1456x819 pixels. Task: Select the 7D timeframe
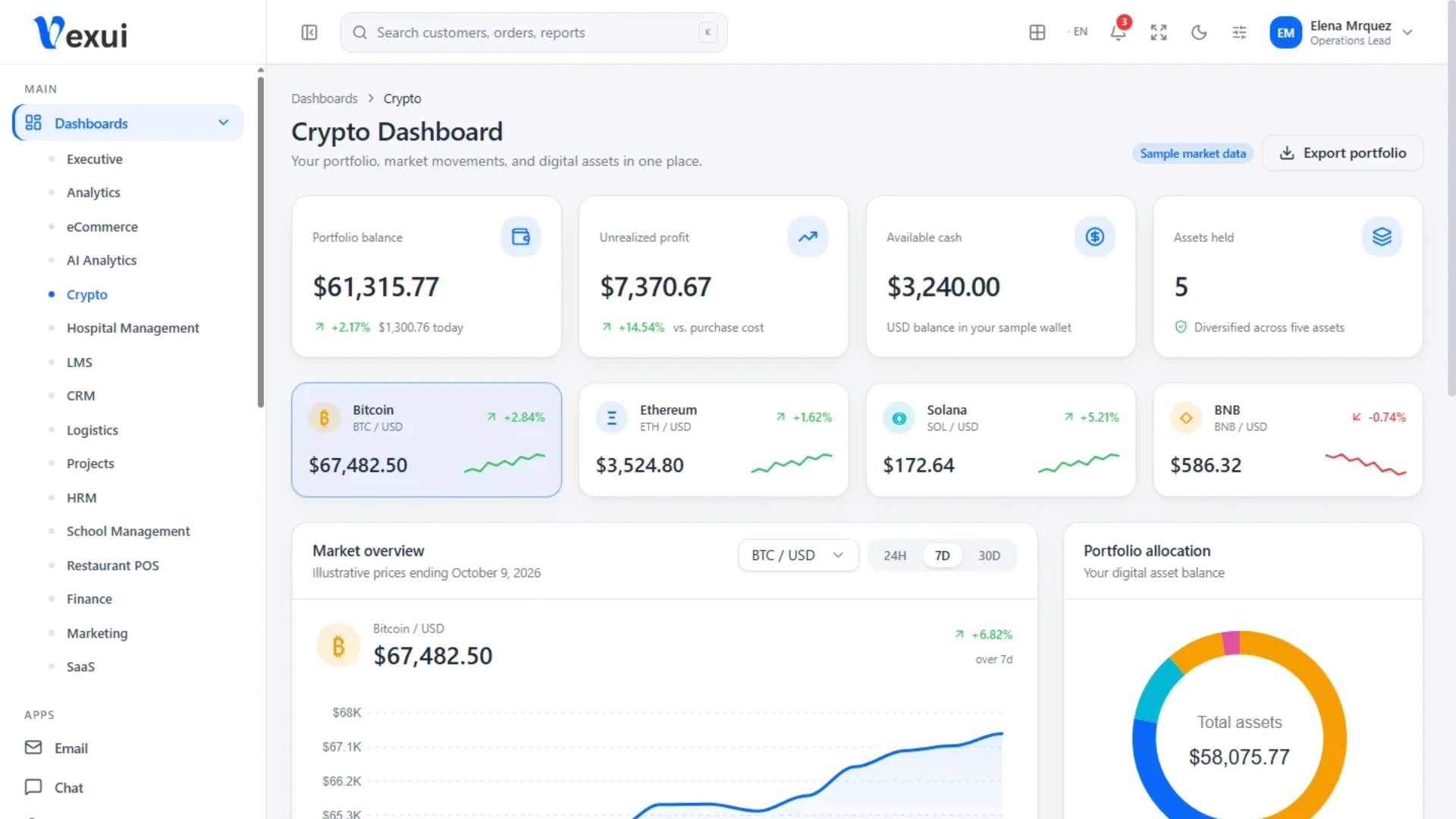click(x=943, y=555)
